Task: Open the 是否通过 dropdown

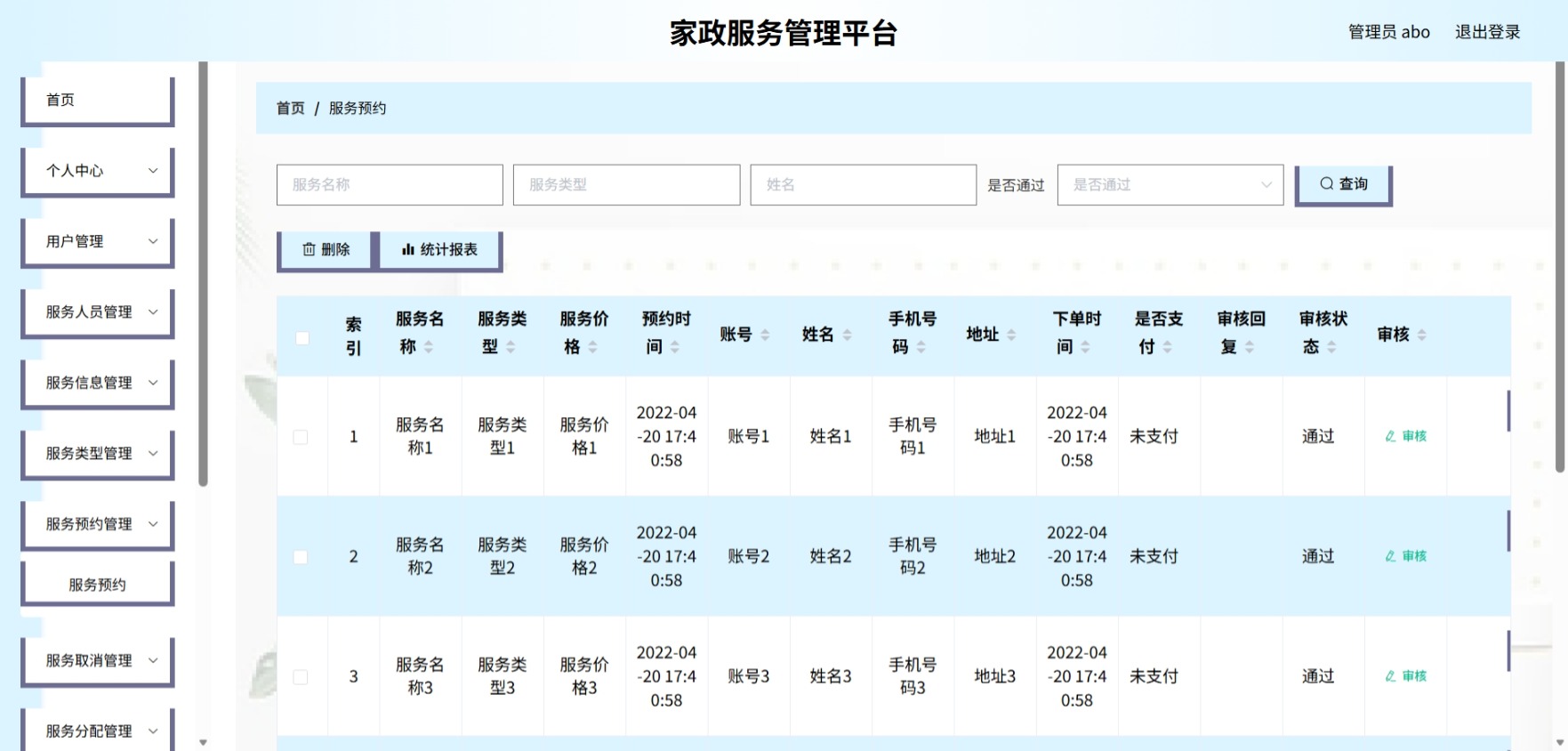Action: 1170,185
